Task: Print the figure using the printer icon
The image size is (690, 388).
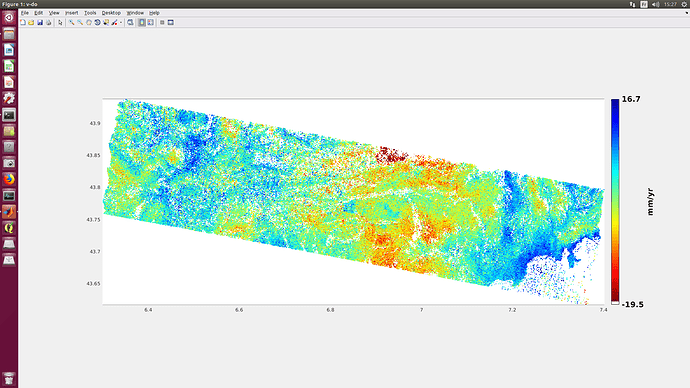Action: 49,22
